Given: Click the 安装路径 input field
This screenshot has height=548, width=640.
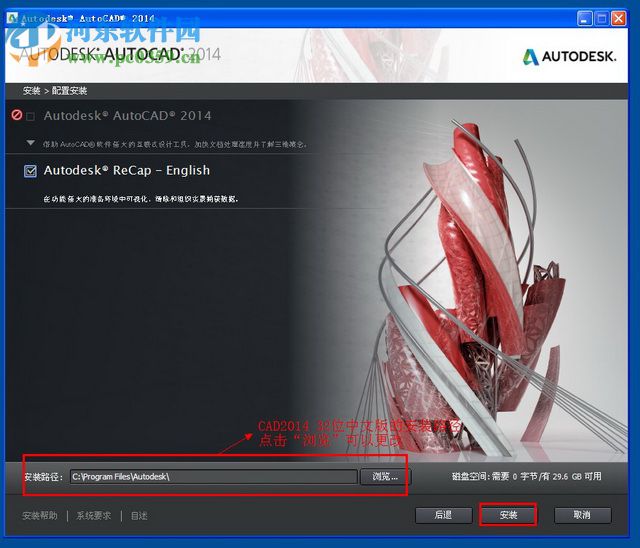Looking at the screenshot, I should pos(213,476).
